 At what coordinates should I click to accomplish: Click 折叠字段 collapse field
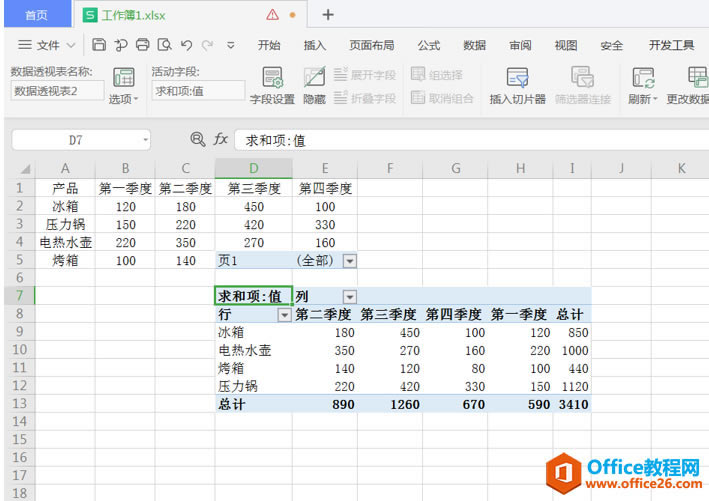[365, 98]
